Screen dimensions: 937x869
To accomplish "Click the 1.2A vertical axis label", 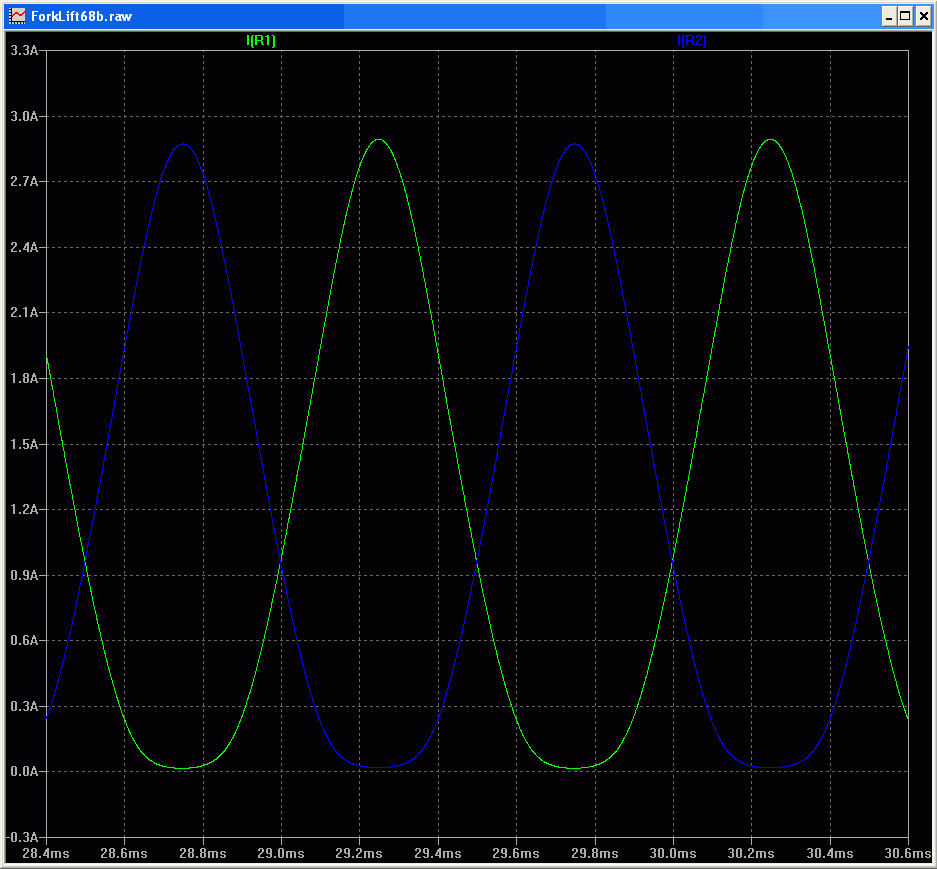I will pyautogui.click(x=25, y=509).
